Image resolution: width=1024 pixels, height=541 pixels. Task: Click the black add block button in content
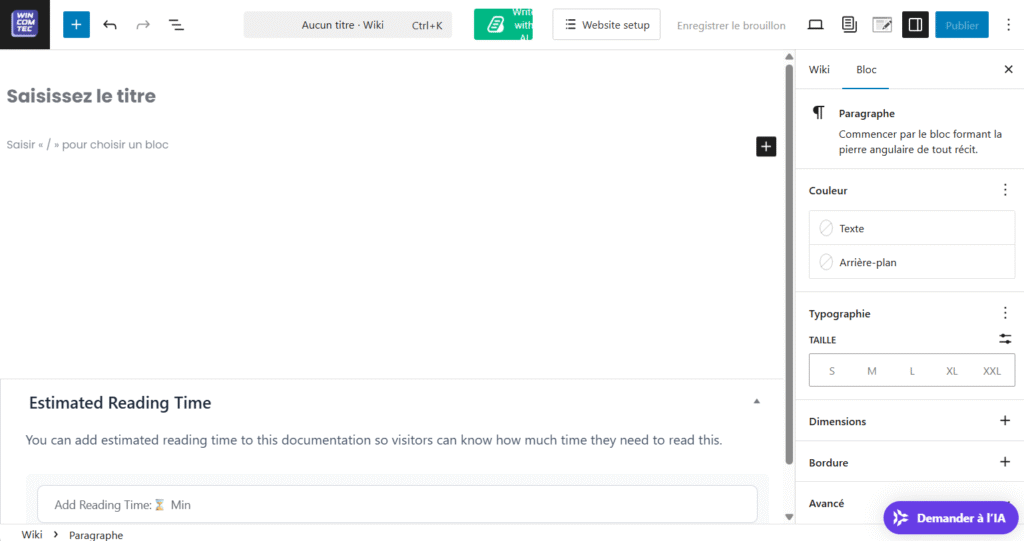[x=766, y=147]
